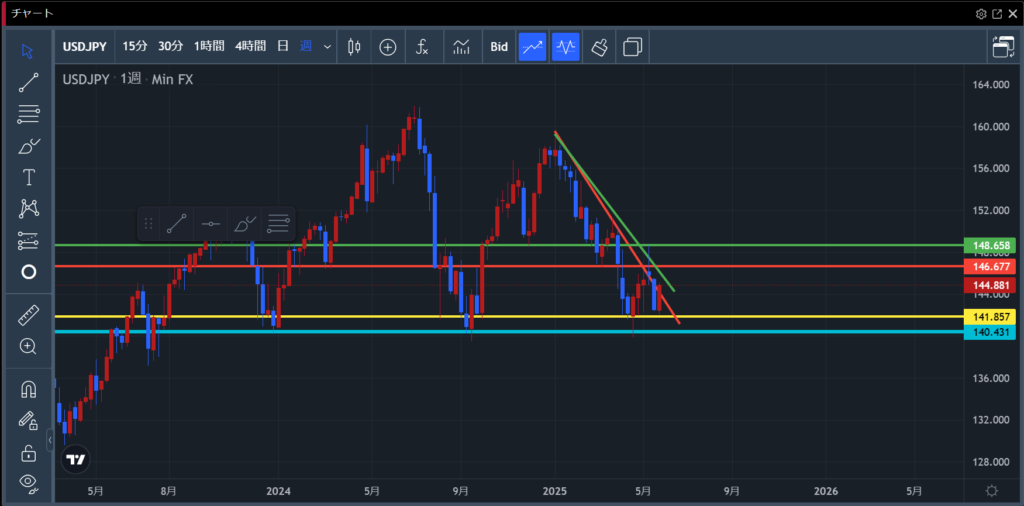The height and width of the screenshot is (506, 1024).
Task: Toggle lock all drawings
Action: pos(28,452)
